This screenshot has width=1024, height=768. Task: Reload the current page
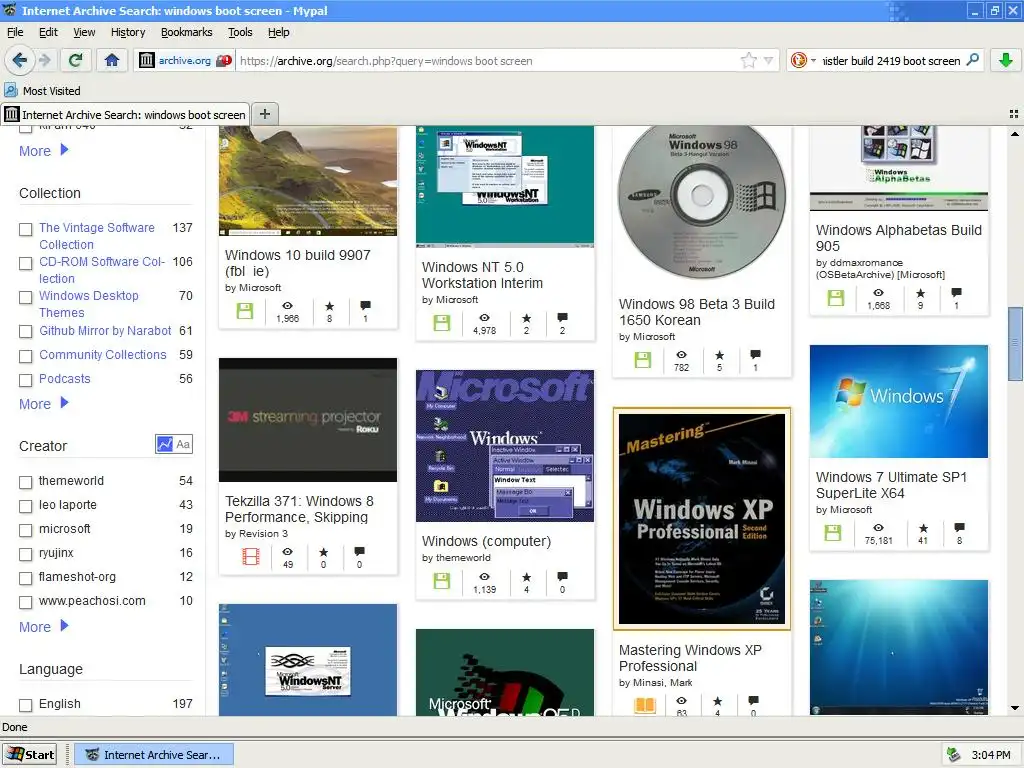76,61
